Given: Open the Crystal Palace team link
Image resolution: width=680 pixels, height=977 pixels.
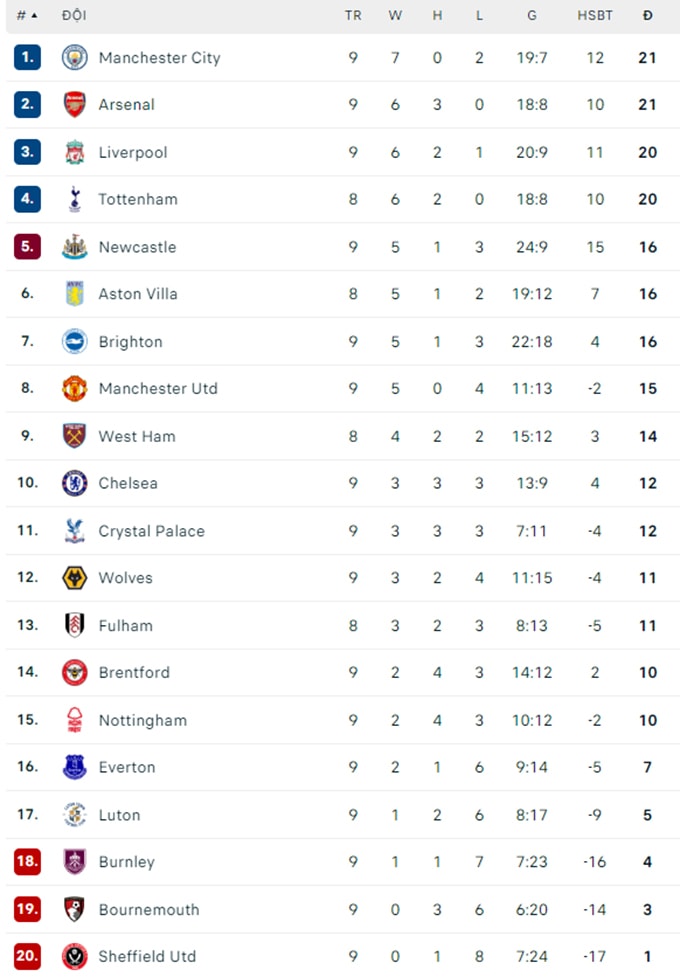Looking at the screenshot, I should pos(151,531).
